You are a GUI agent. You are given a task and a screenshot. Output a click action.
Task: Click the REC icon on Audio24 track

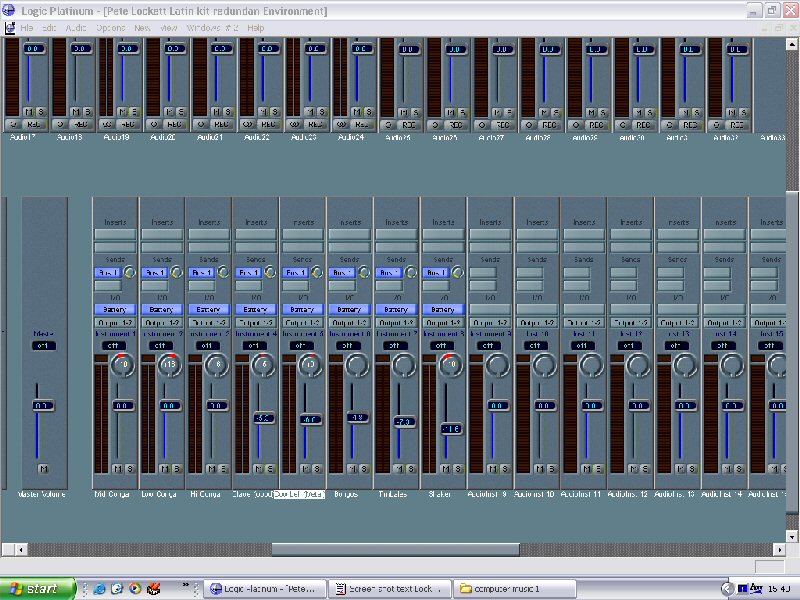[x=362, y=125]
